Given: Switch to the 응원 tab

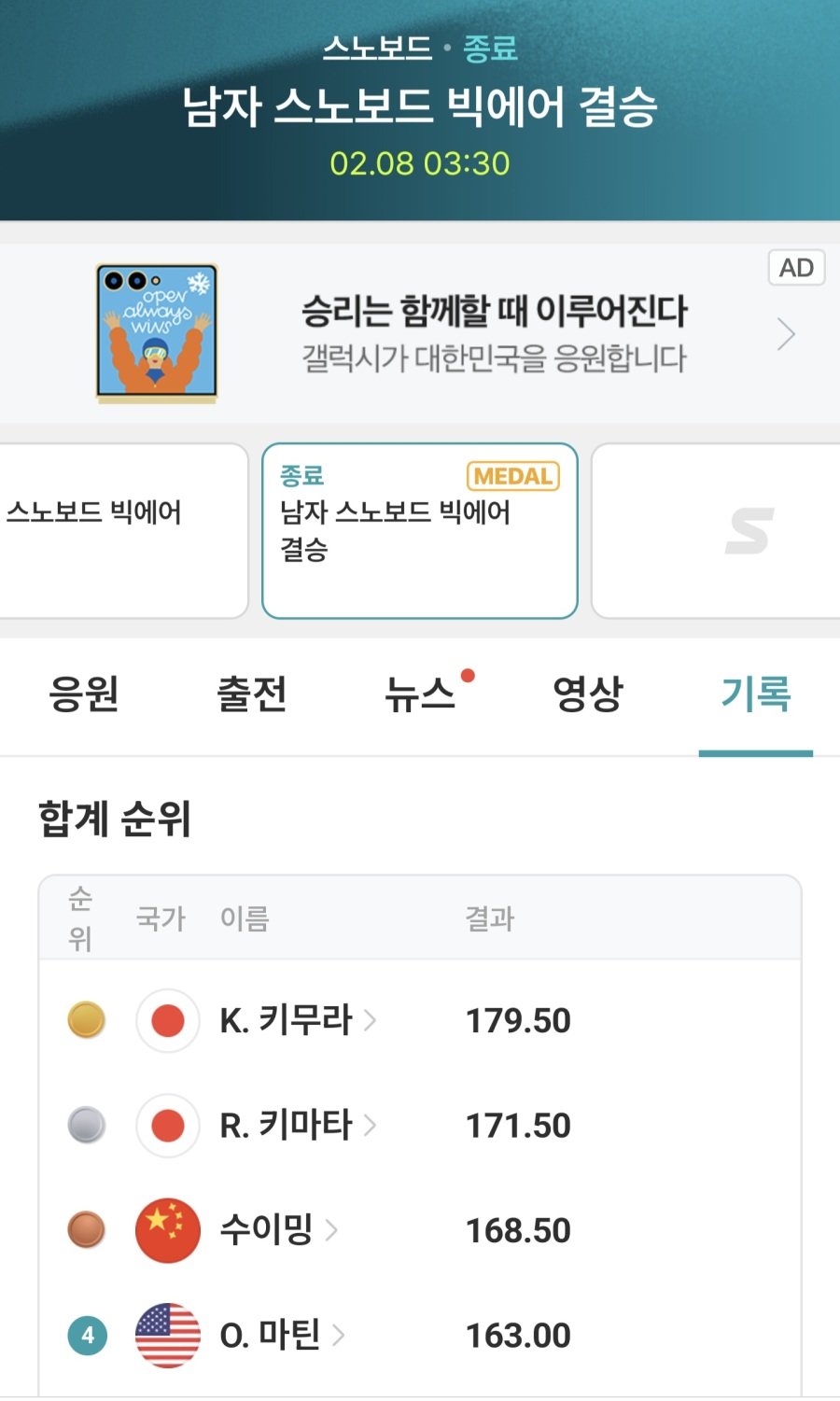Looking at the screenshot, I should coord(84,694).
